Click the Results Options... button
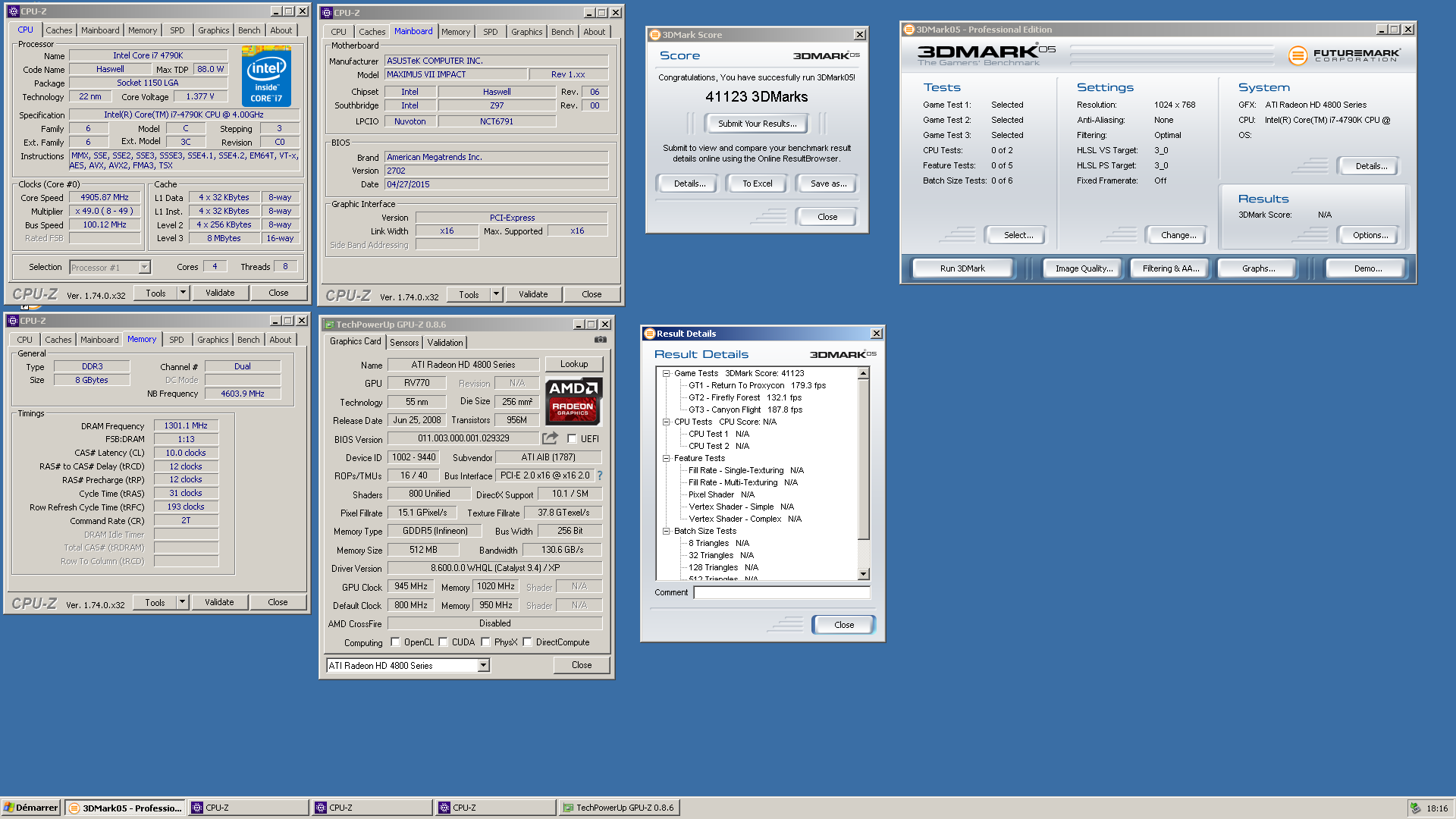This screenshot has height=819, width=1456. (x=1370, y=235)
